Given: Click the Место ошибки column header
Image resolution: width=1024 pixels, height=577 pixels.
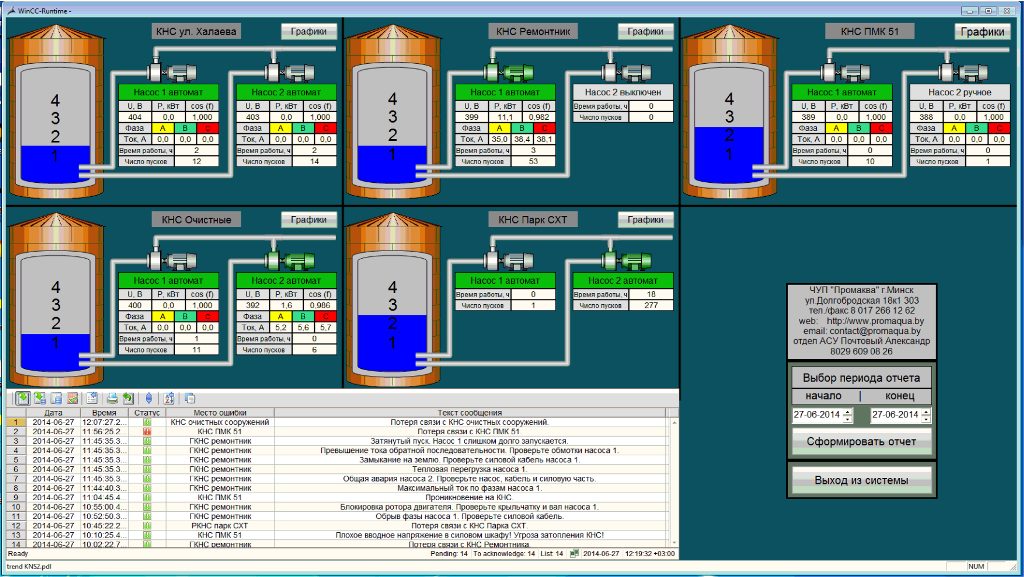Looking at the screenshot, I should coord(219,412).
